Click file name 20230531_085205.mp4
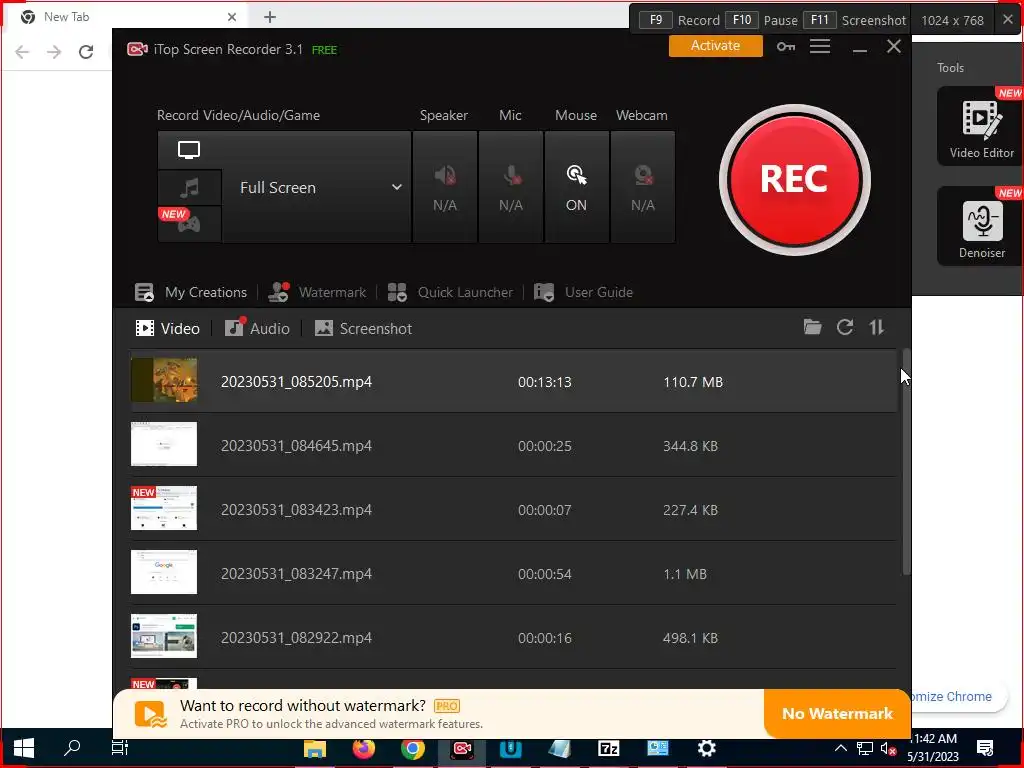The width and height of the screenshot is (1024, 768). click(296, 382)
